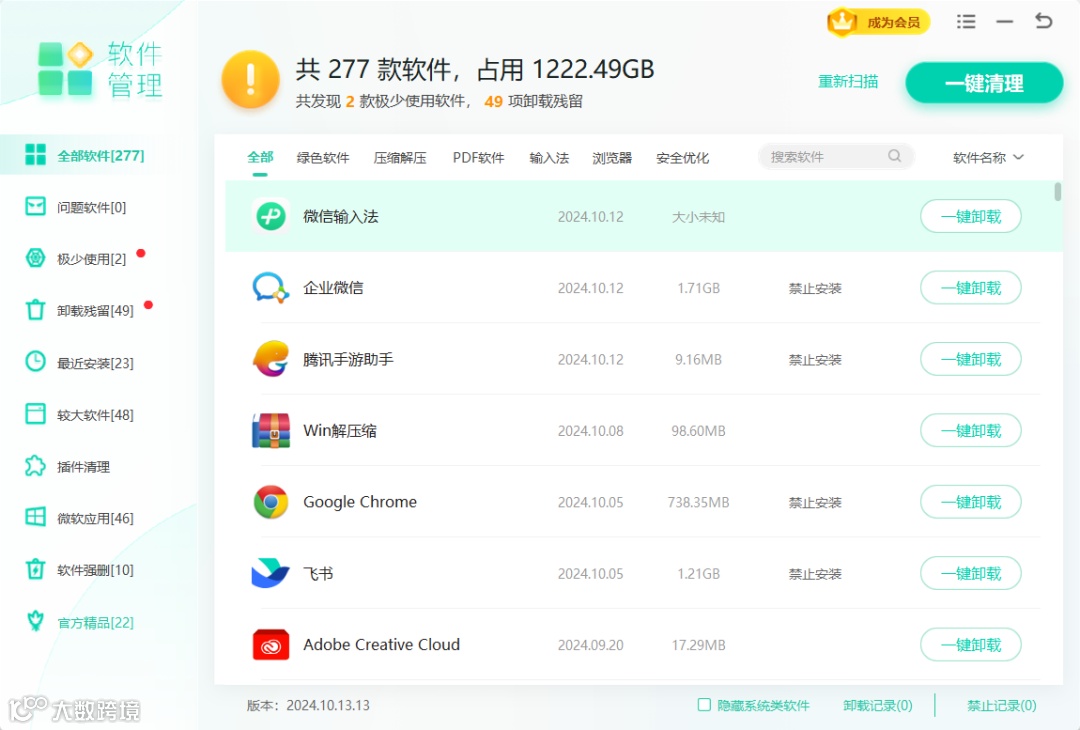This screenshot has width=1080, height=730.
Task: Switch to the 输入法 tab
Action: coord(549,158)
